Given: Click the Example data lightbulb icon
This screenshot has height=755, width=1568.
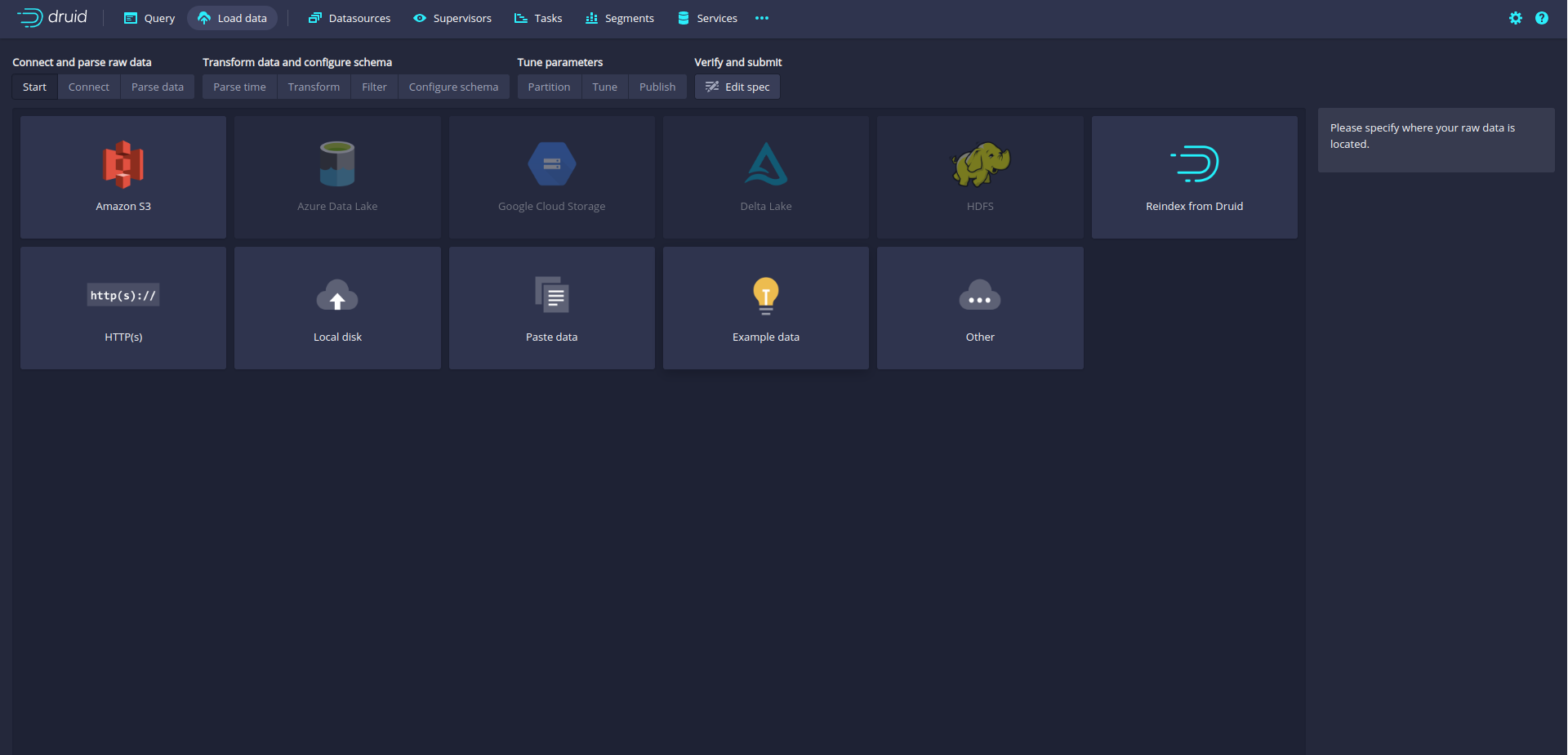Looking at the screenshot, I should pos(765,295).
